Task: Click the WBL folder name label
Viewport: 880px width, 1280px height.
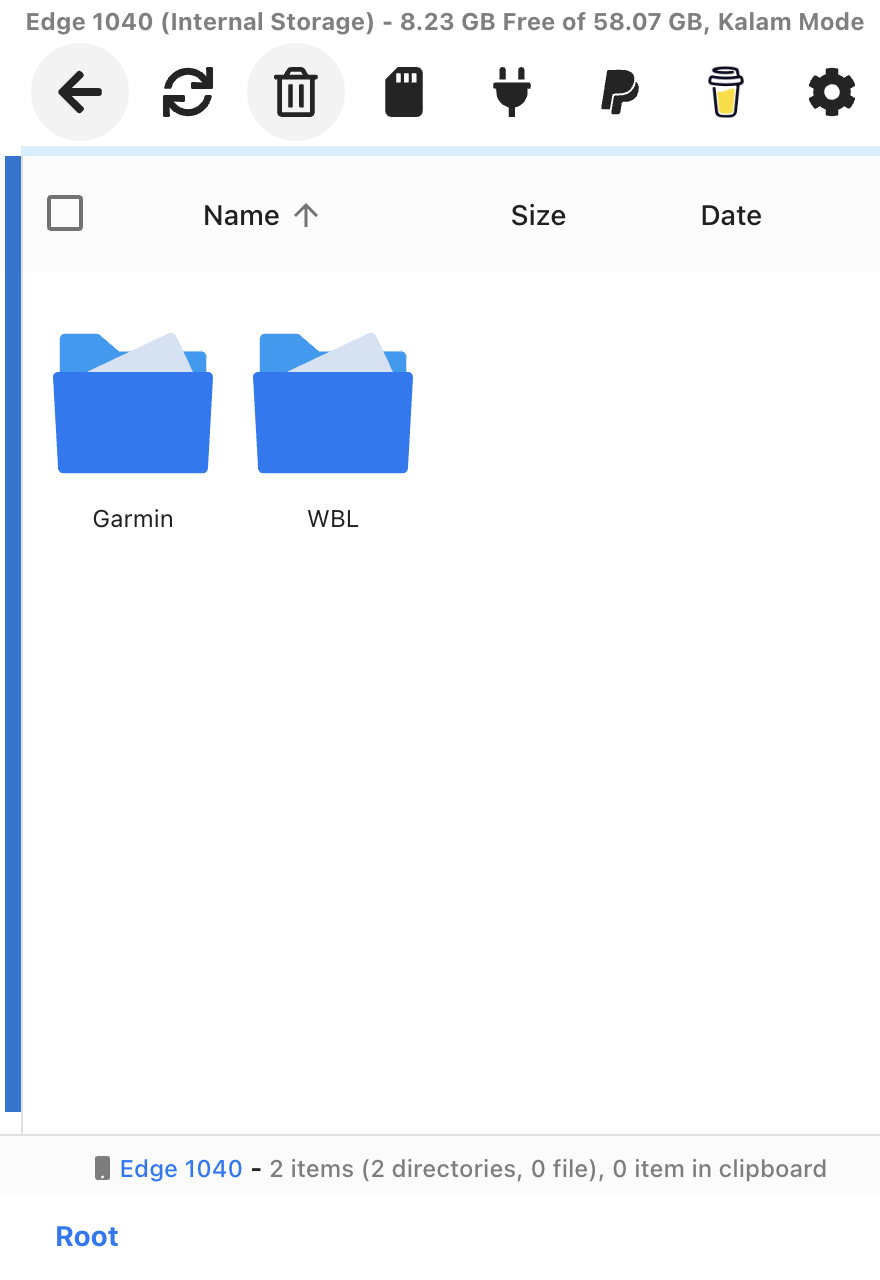Action: click(333, 519)
